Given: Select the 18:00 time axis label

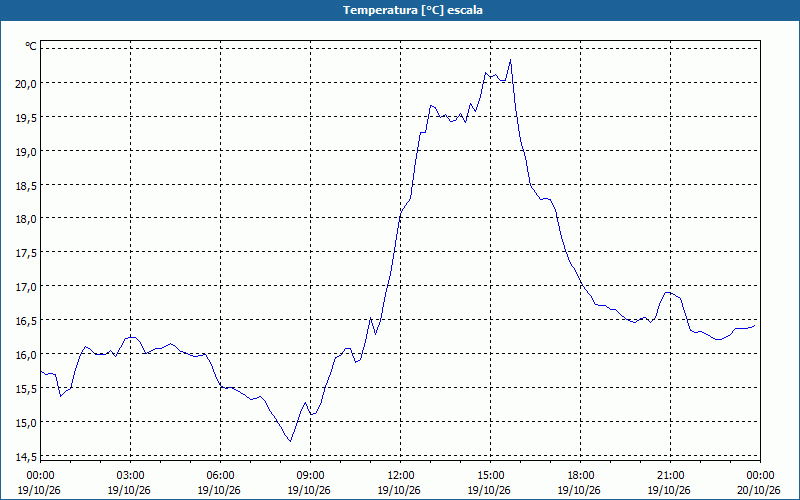Looking at the screenshot, I should click(581, 476).
